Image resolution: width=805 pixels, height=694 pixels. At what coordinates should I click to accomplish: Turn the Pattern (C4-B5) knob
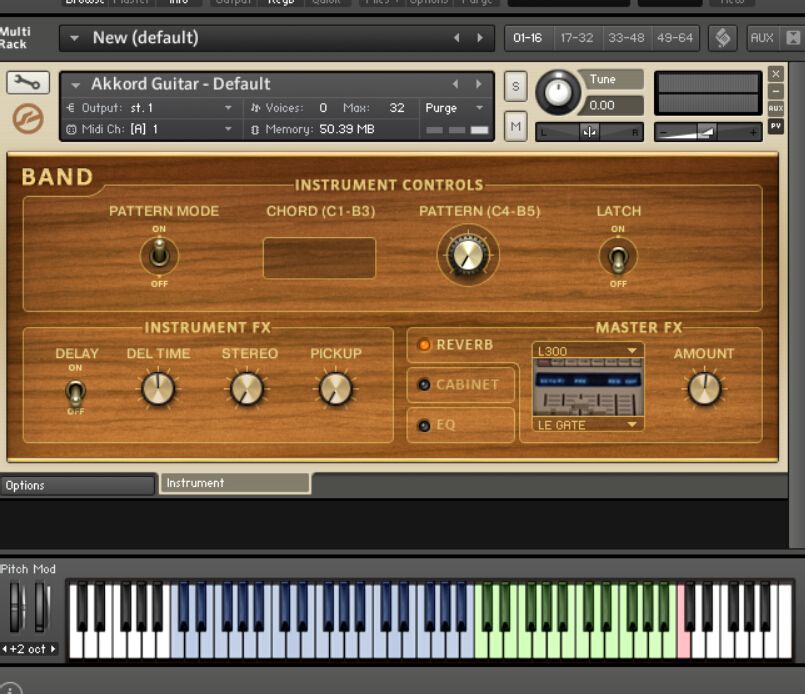coord(467,255)
